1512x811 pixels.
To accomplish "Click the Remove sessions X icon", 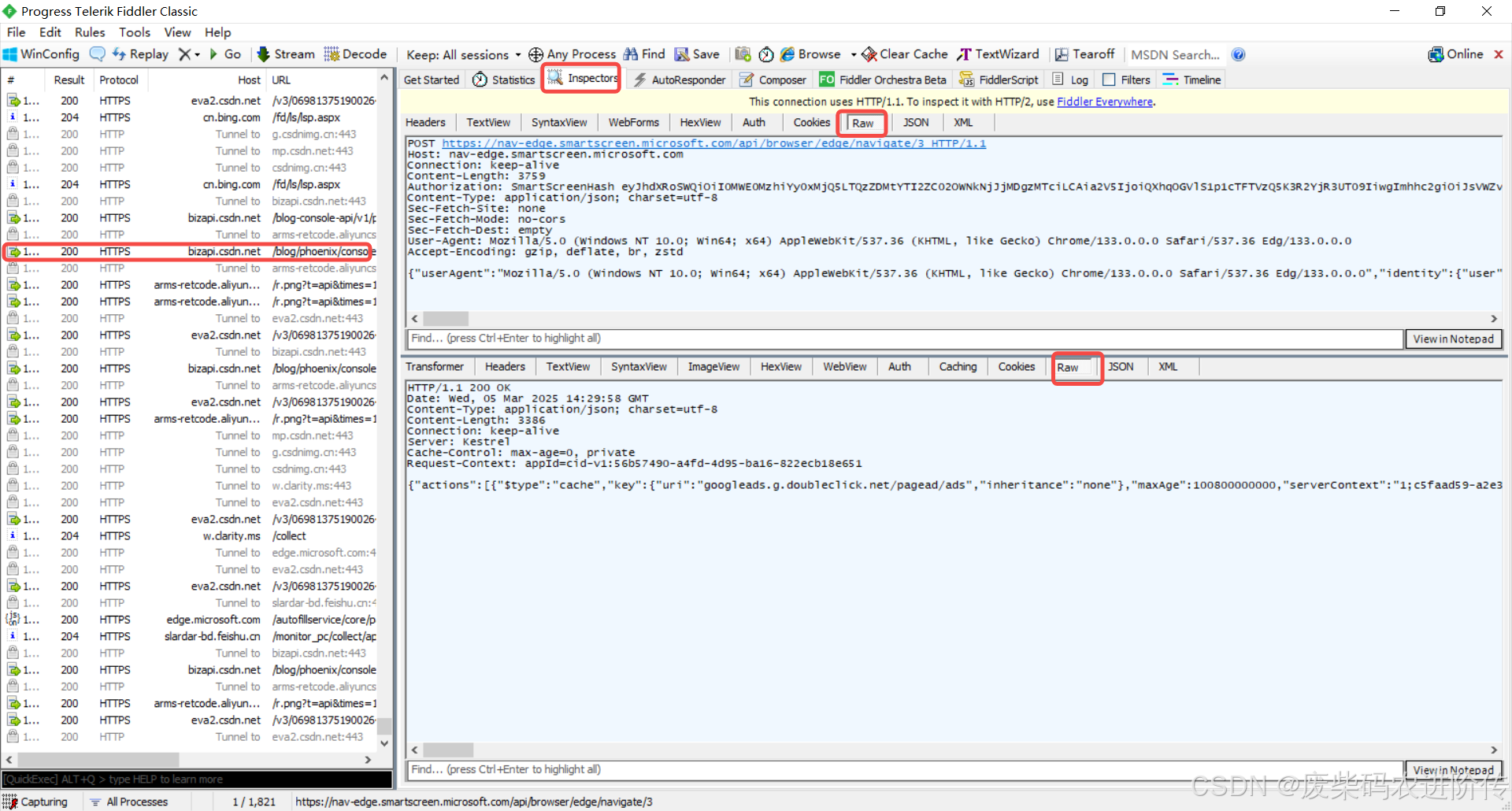I will (x=184, y=54).
